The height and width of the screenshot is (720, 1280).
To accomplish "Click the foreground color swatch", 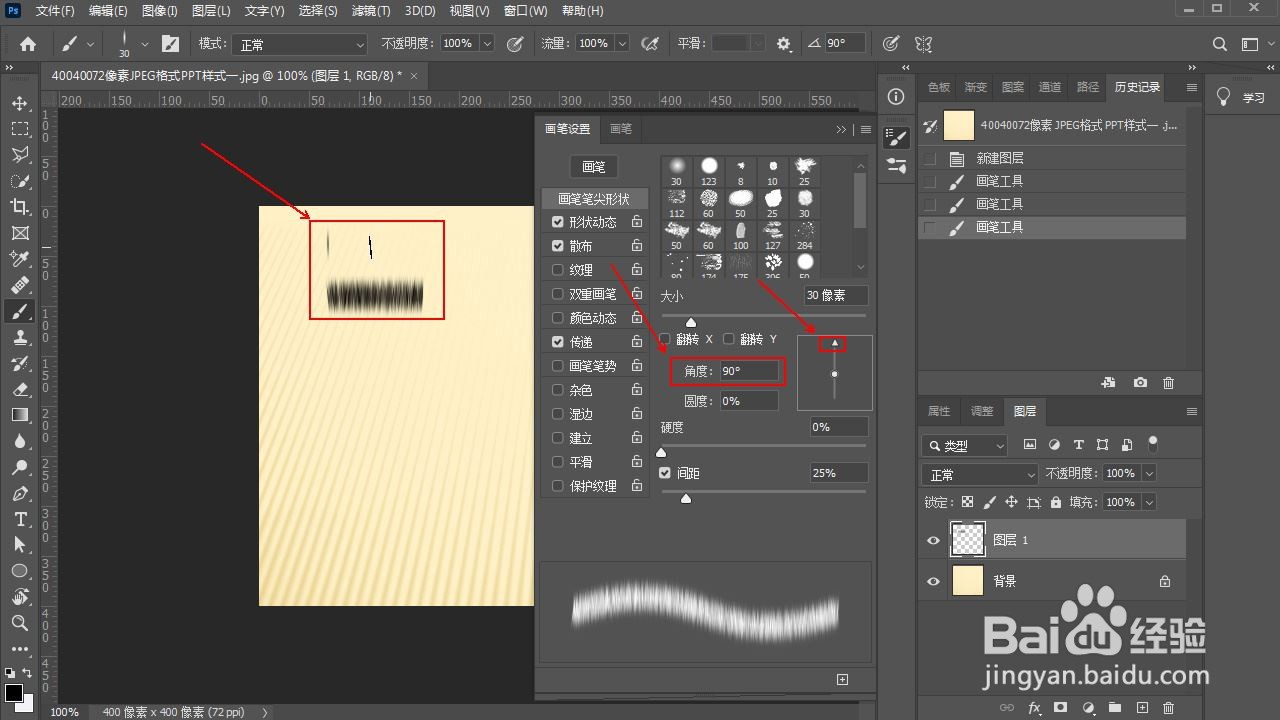I will [14, 693].
